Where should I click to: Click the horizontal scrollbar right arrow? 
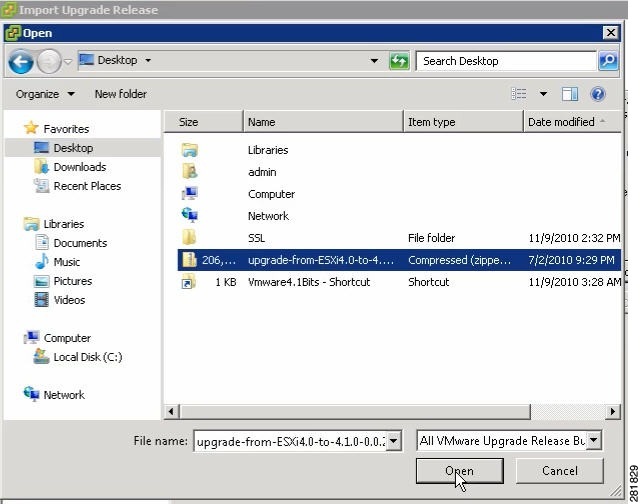(x=612, y=411)
